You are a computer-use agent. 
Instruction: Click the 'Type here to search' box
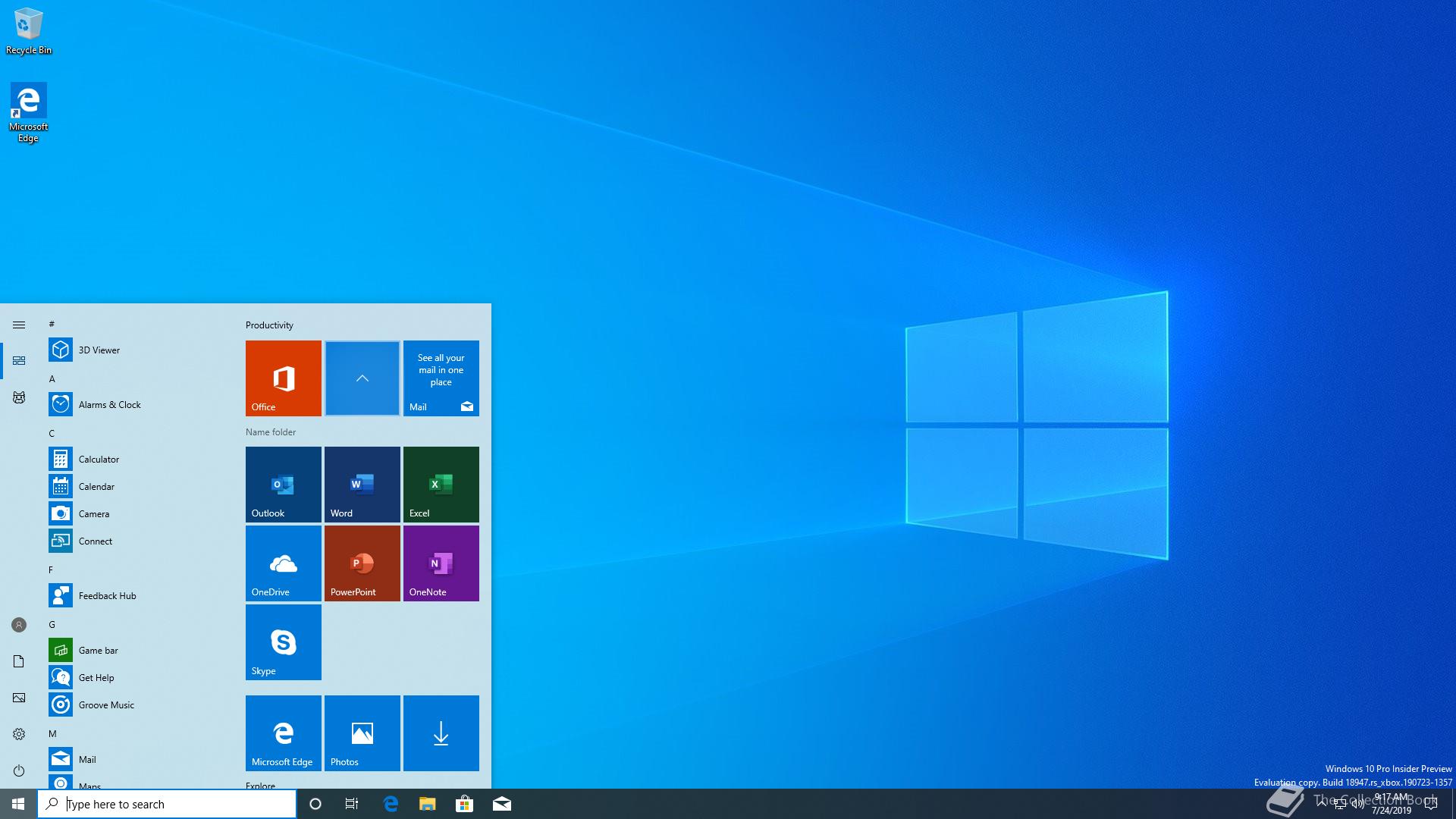pyautogui.click(x=167, y=804)
